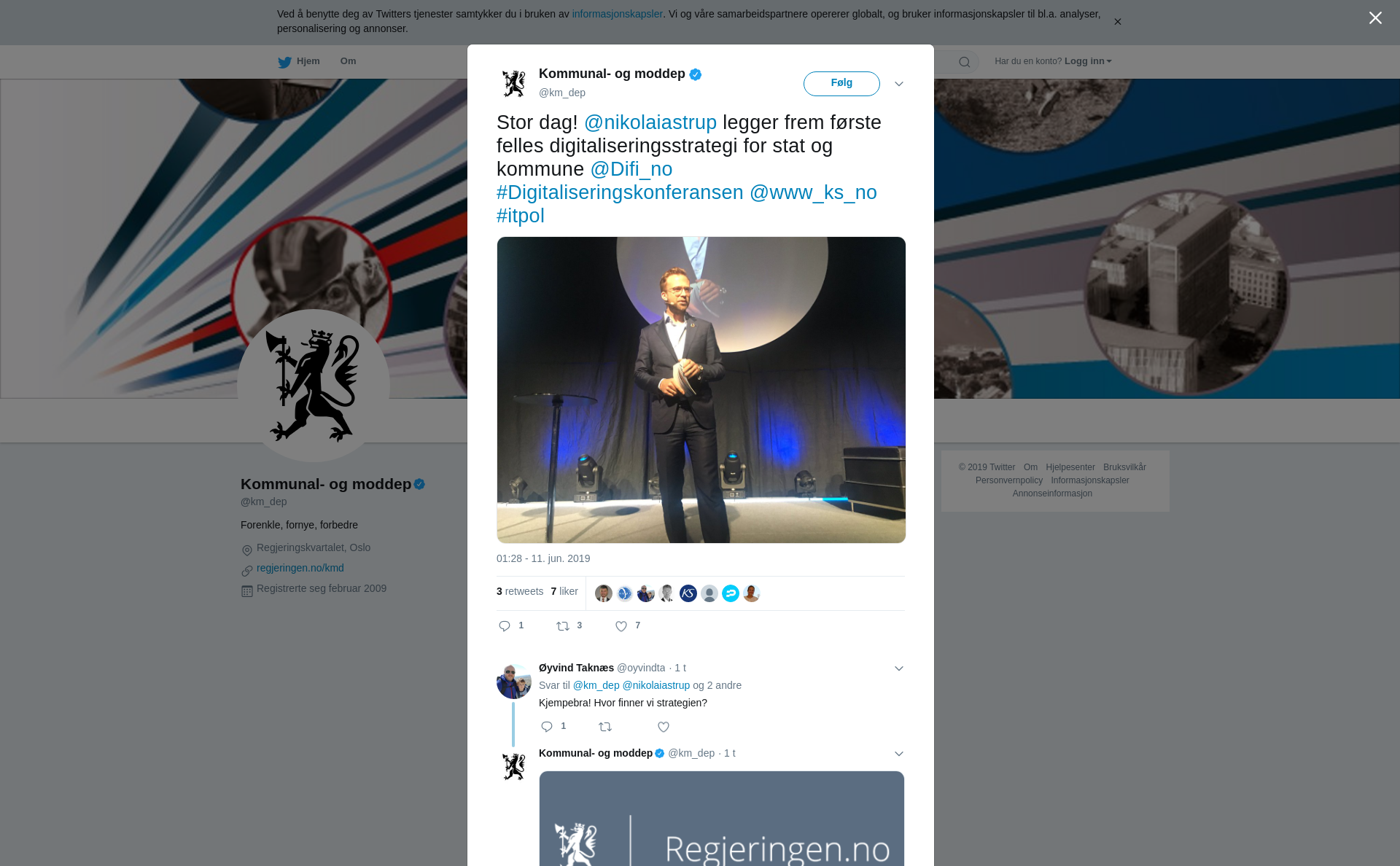This screenshot has width=1400, height=866.
Task: Retweet the Kommunal- og moddep tweet
Action: (x=563, y=626)
